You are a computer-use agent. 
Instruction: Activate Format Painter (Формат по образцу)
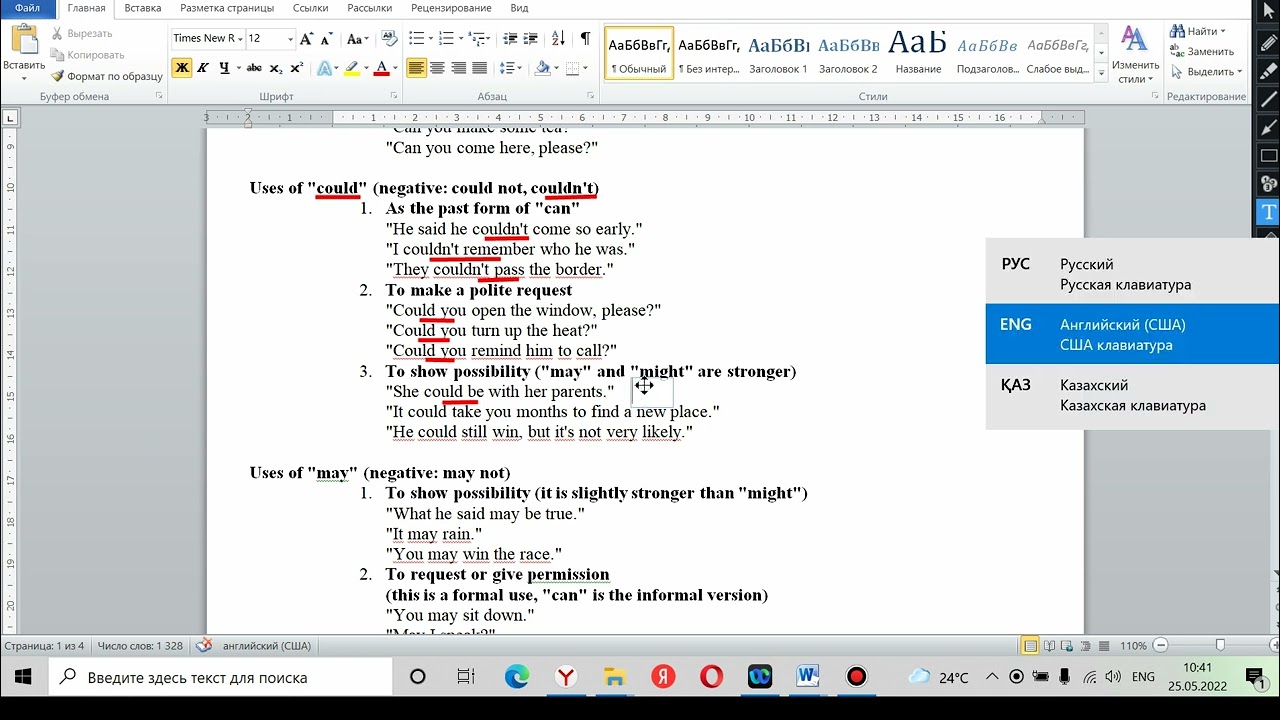point(107,76)
